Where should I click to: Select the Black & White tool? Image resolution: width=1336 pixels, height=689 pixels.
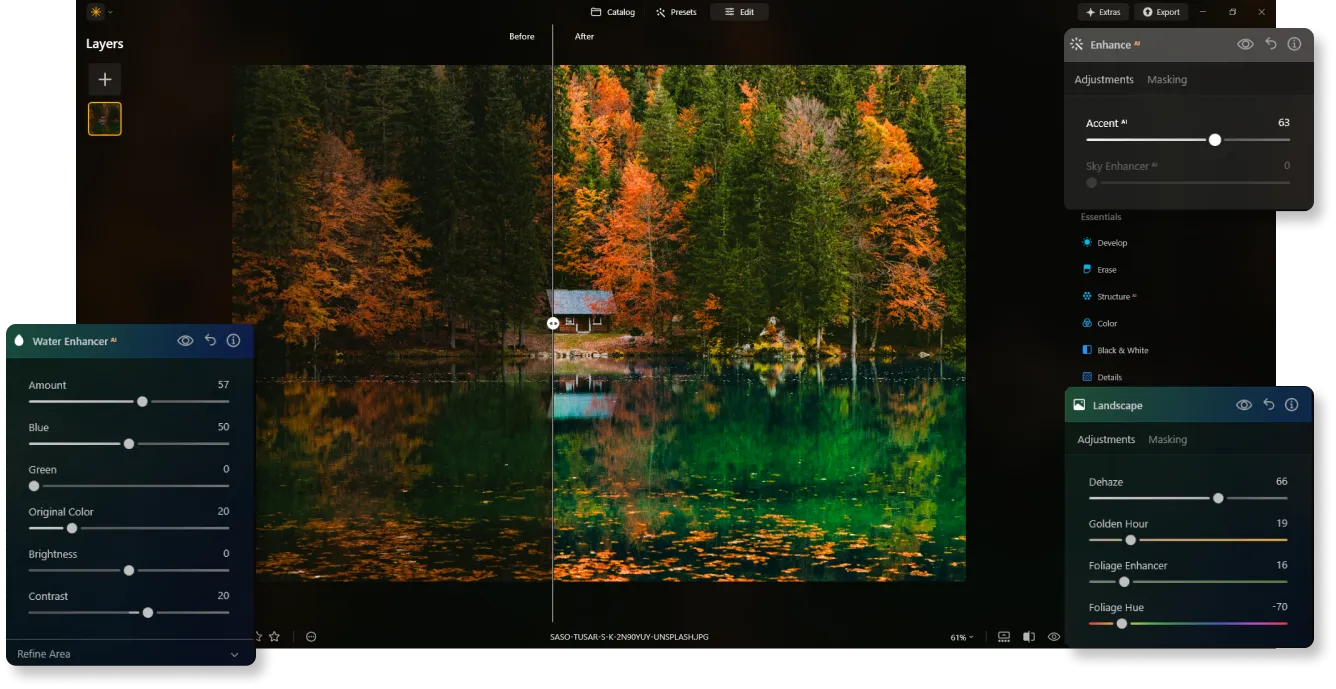click(x=1122, y=351)
